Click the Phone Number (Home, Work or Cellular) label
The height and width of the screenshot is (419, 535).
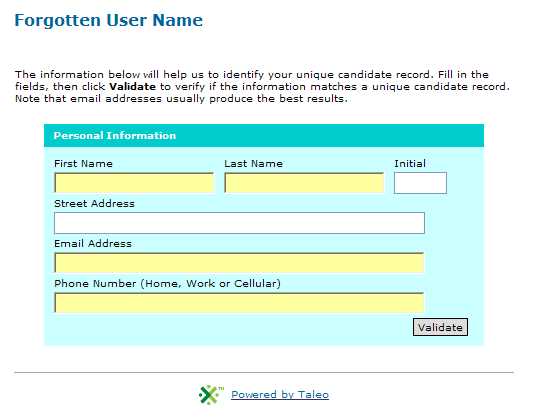[x=168, y=284]
